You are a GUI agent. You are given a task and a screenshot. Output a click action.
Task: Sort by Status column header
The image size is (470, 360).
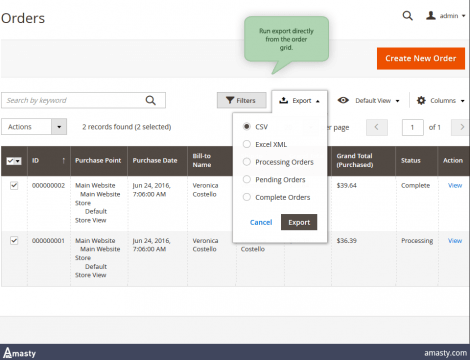point(416,161)
